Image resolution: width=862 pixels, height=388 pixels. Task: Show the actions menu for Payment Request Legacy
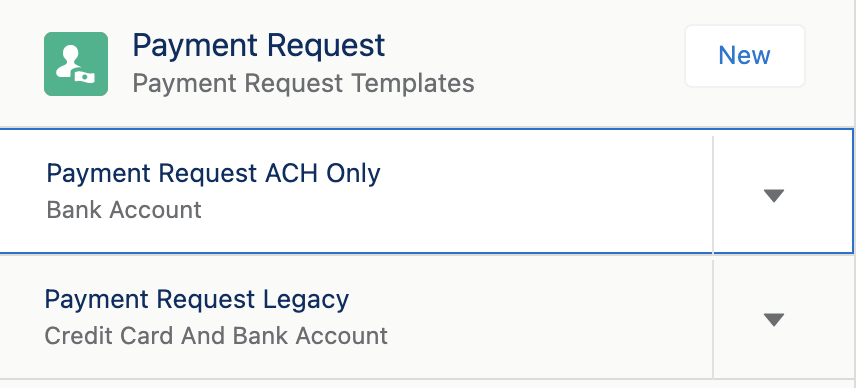click(773, 319)
